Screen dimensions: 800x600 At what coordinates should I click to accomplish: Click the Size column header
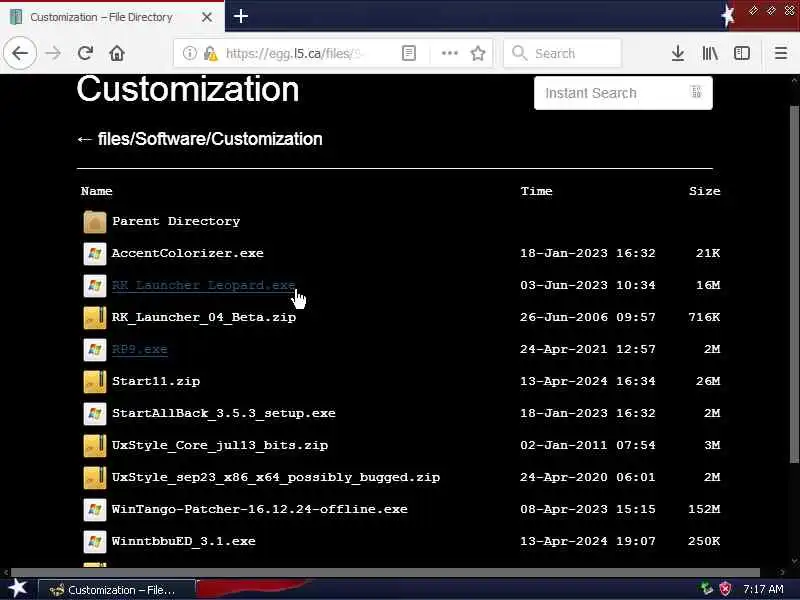pos(705,191)
